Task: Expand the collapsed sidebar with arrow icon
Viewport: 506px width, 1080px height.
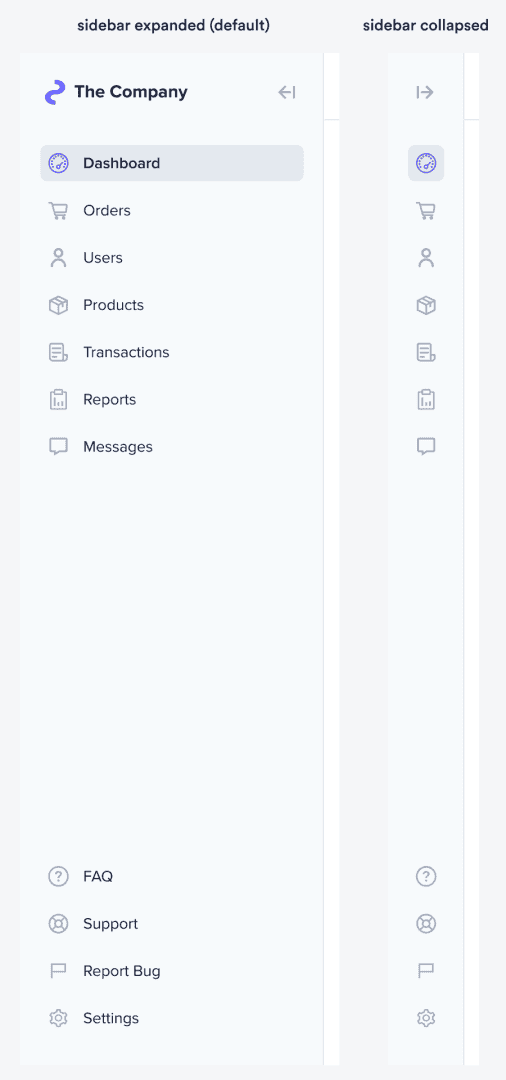Action: 425,92
